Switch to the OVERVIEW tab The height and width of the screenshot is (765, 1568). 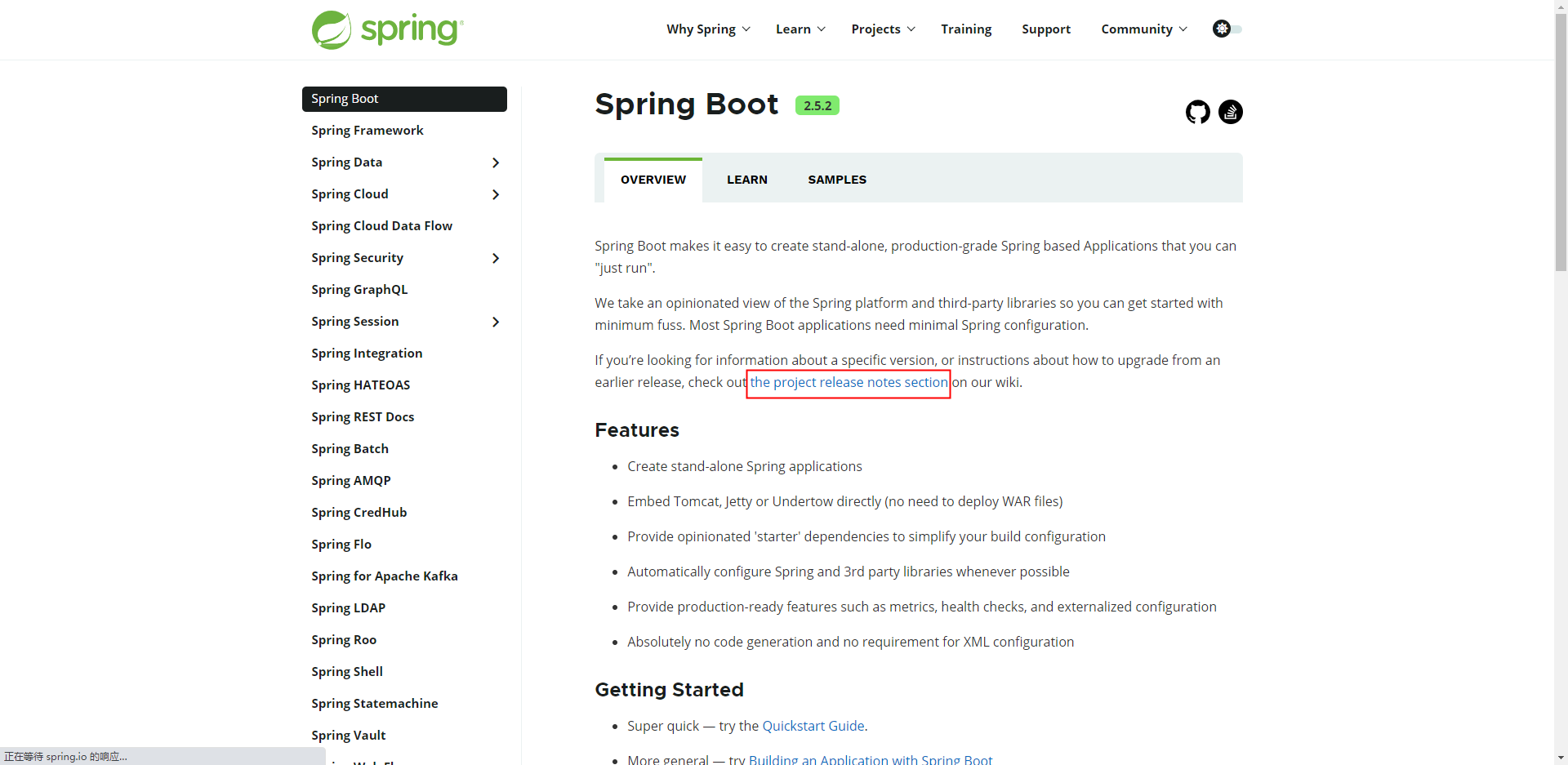click(653, 180)
